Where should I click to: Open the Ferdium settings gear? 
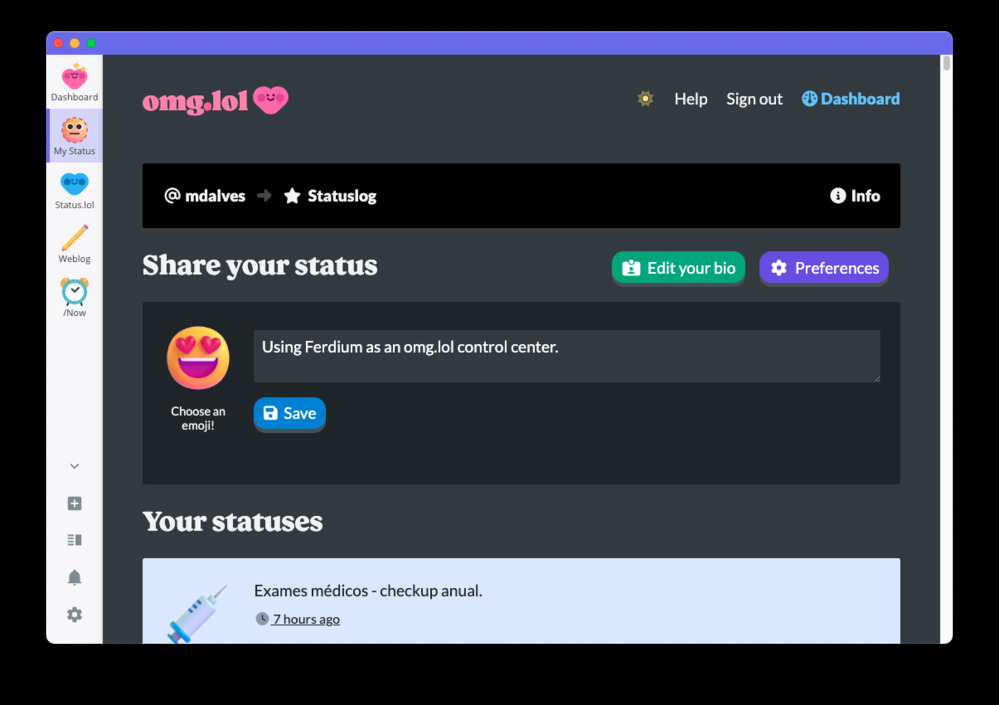pyautogui.click(x=74, y=615)
